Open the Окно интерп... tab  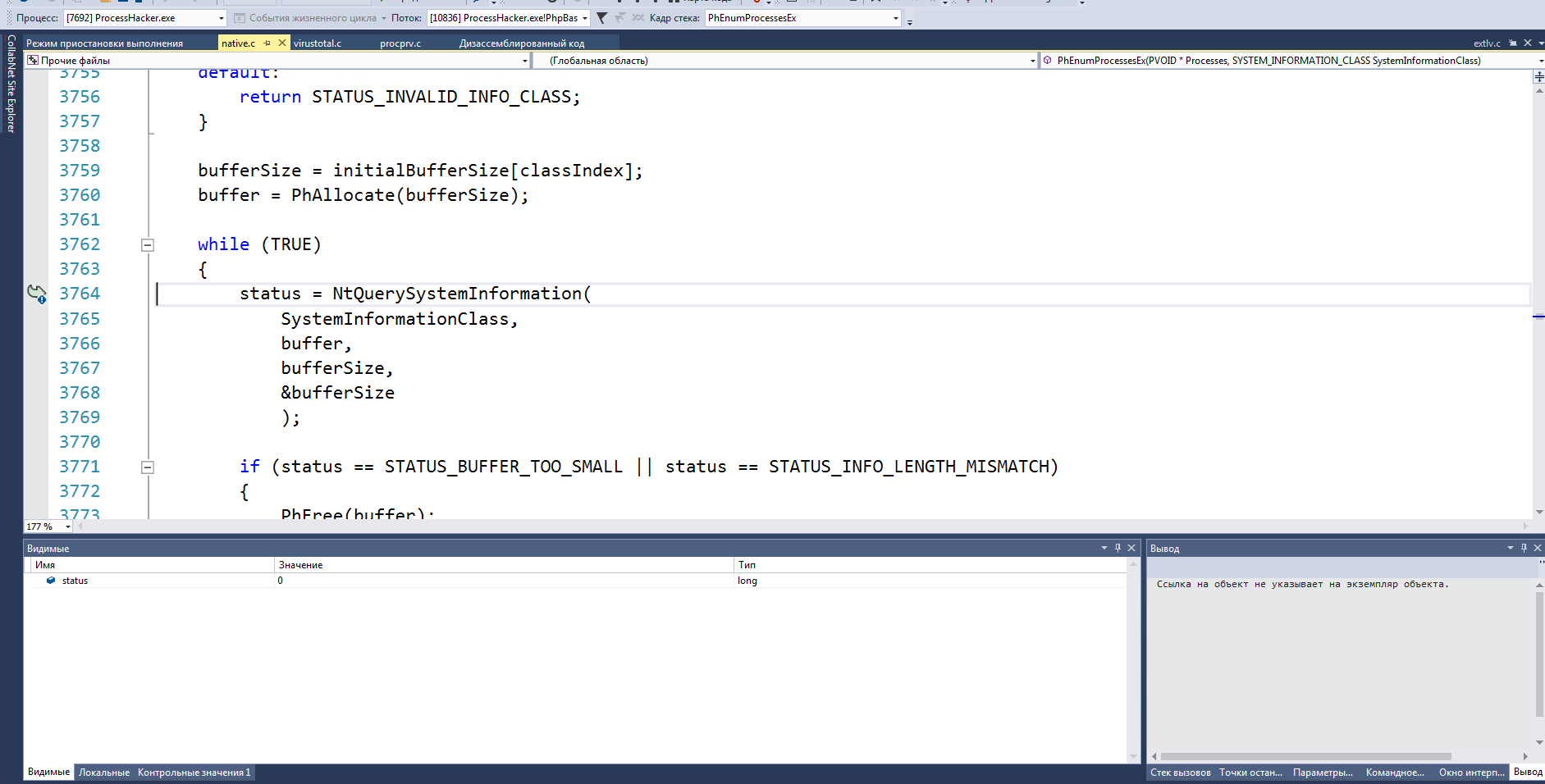click(x=1472, y=773)
